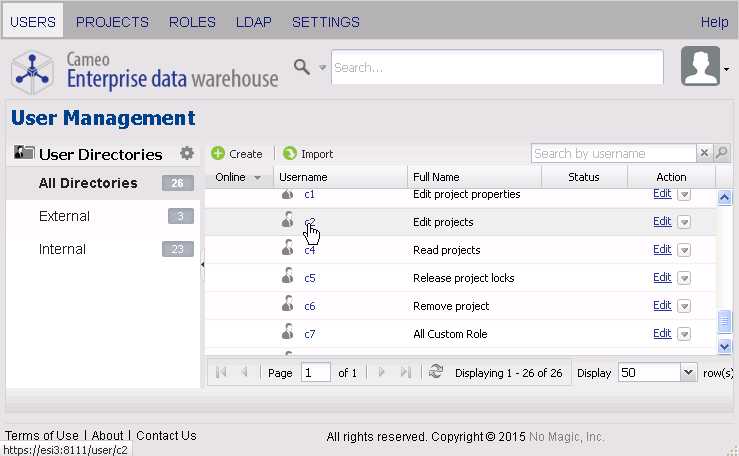Click the magnifier search-by-username button
The height and width of the screenshot is (456, 739).
(x=722, y=153)
